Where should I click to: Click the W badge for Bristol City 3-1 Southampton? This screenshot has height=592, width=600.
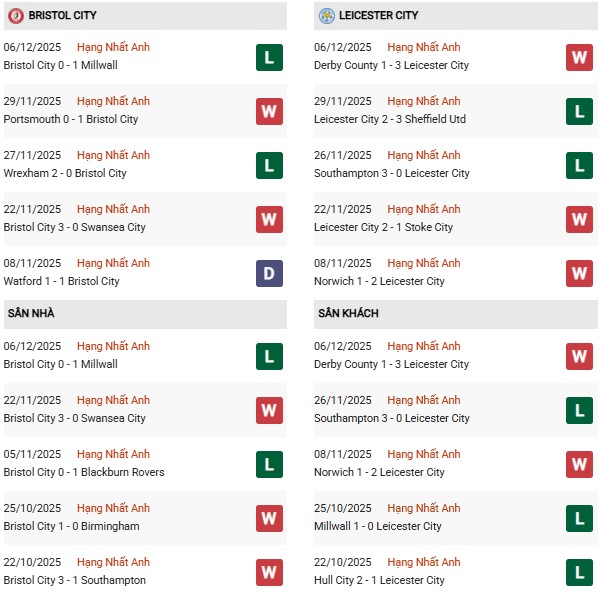[269, 572]
